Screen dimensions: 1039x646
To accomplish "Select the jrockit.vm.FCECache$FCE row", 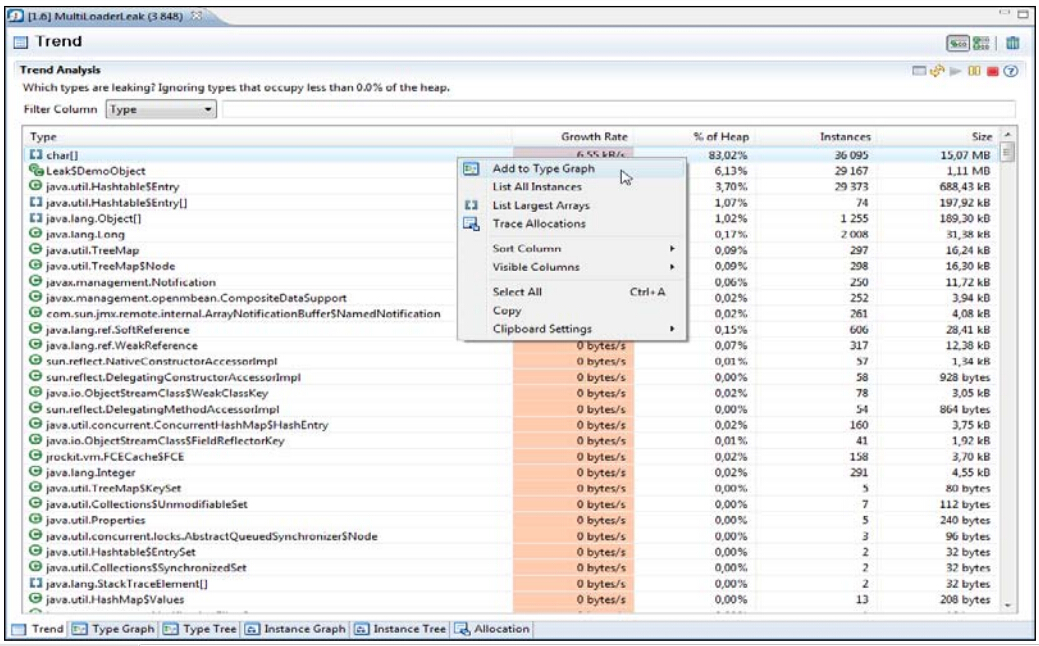I will click(512, 457).
